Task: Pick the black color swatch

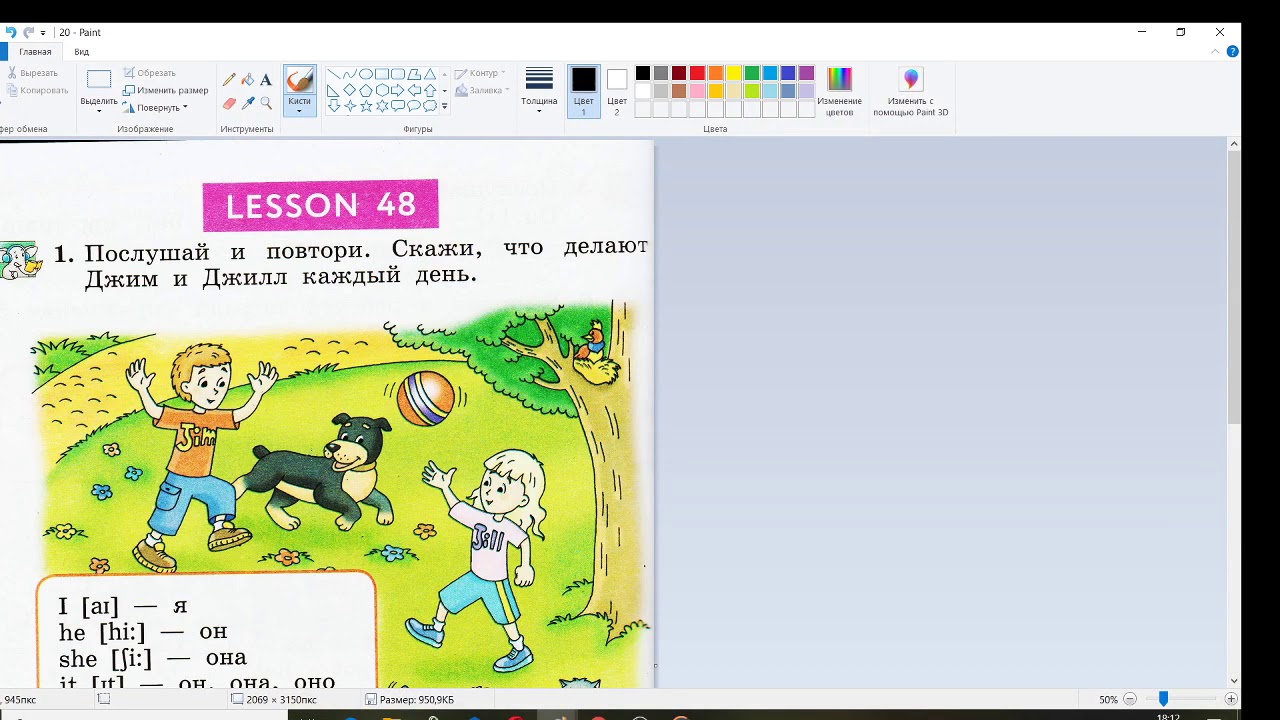Action: 643,73
